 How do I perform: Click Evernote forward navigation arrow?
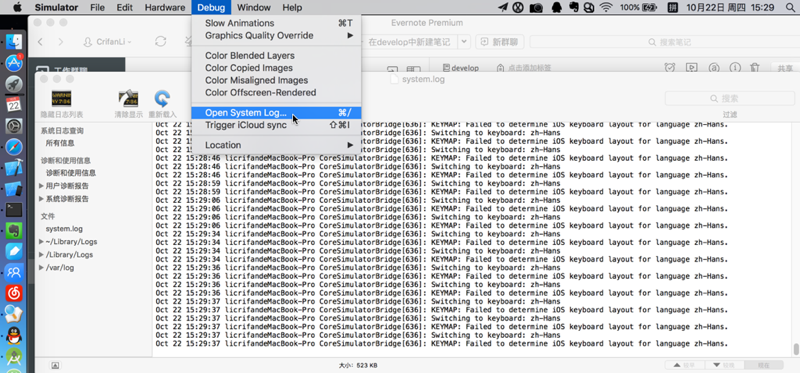pos(61,42)
